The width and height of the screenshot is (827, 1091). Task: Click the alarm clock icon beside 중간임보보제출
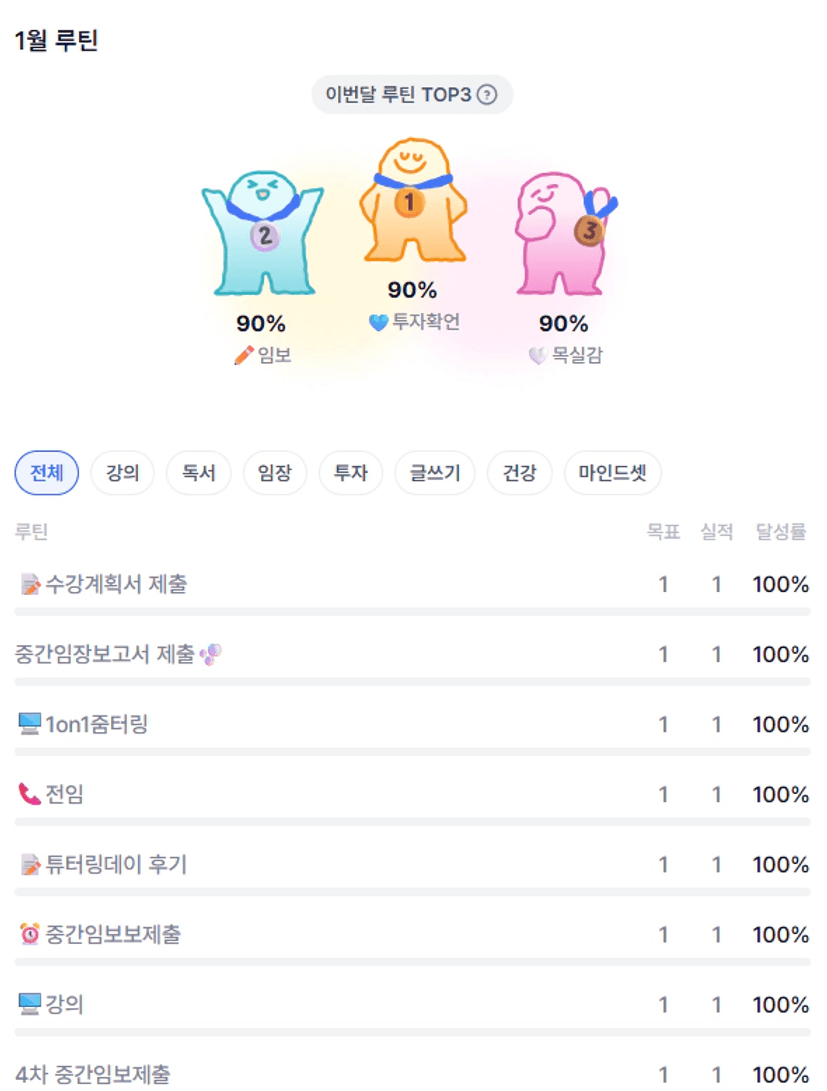tap(29, 935)
